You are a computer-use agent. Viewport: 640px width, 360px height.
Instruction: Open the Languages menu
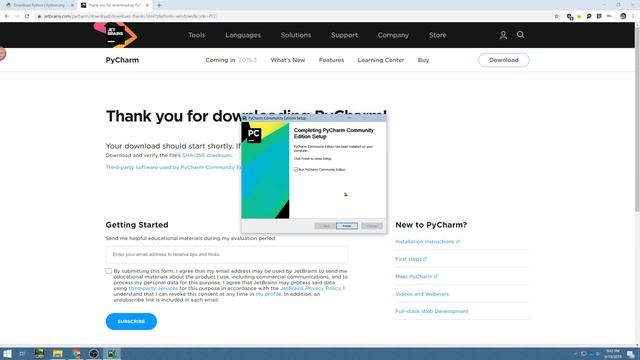pos(243,35)
